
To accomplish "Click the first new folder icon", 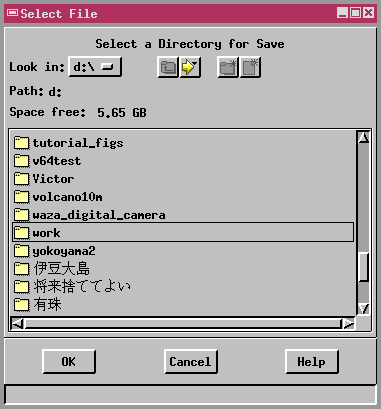I will 228,67.
